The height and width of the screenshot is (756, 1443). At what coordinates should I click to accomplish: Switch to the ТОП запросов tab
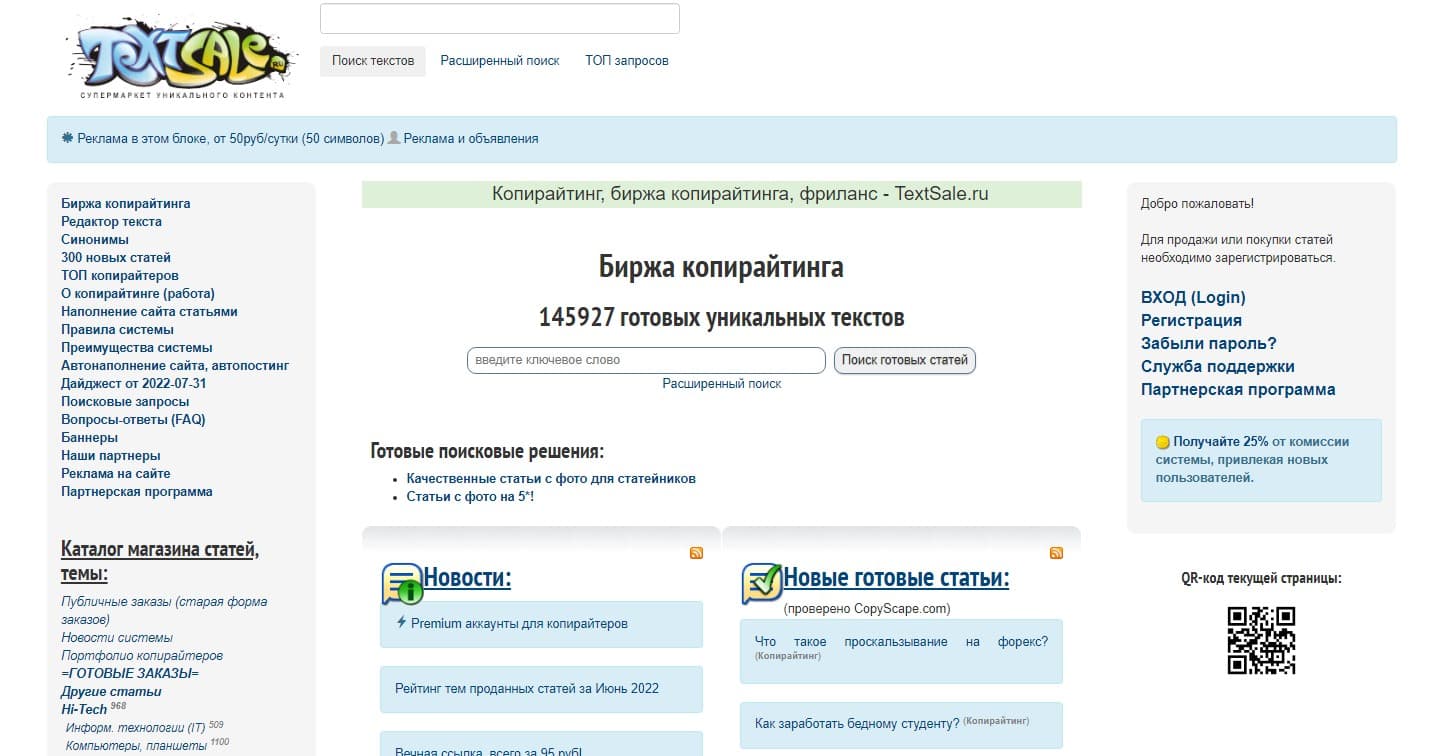(x=627, y=61)
